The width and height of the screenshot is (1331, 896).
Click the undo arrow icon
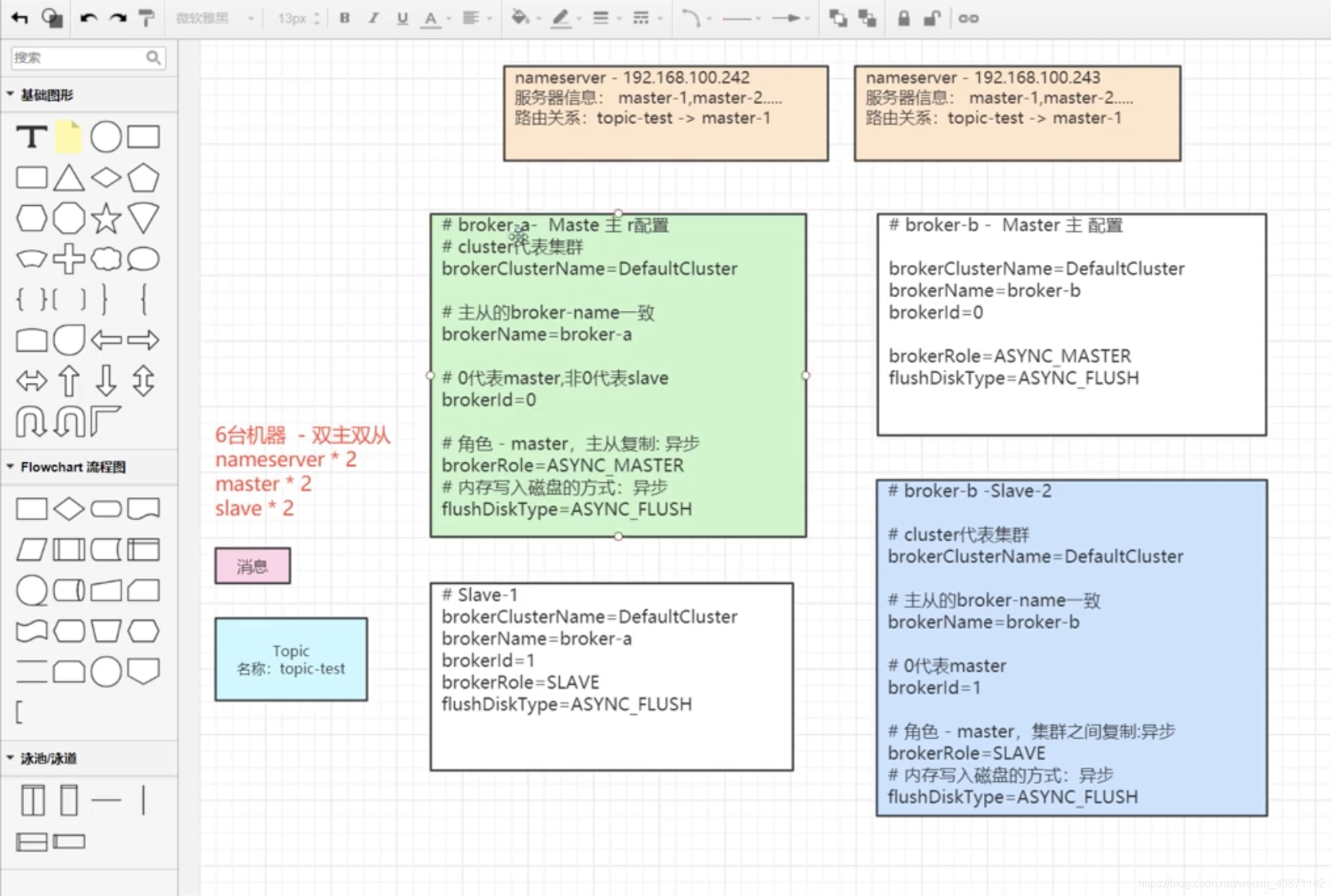click(x=88, y=19)
